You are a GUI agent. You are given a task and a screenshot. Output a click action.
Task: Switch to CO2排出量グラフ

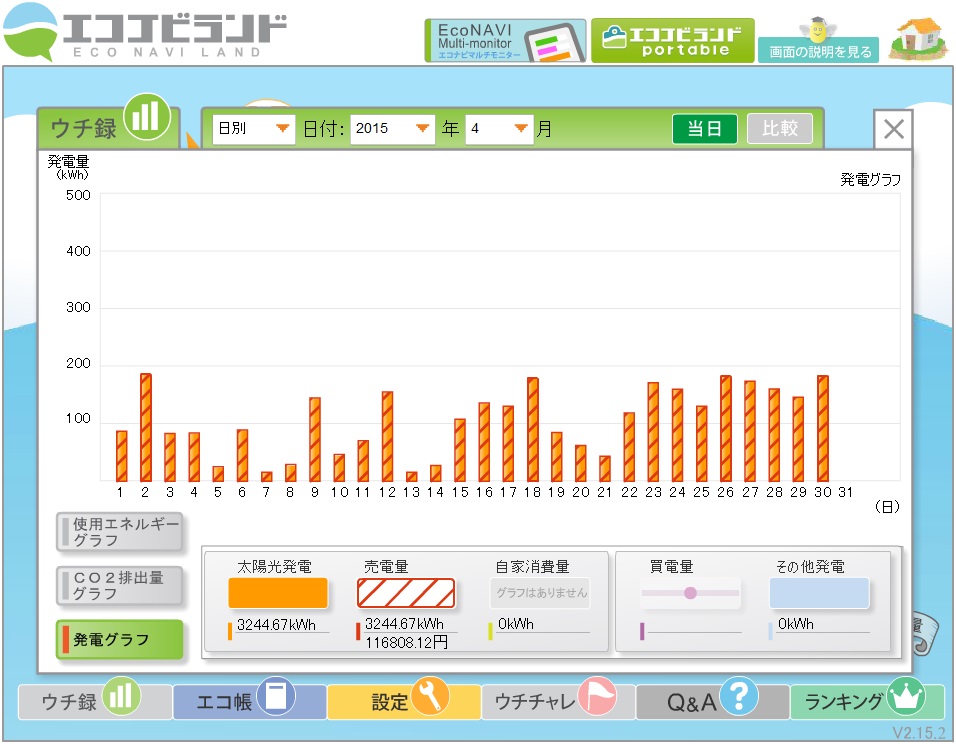click(x=120, y=586)
